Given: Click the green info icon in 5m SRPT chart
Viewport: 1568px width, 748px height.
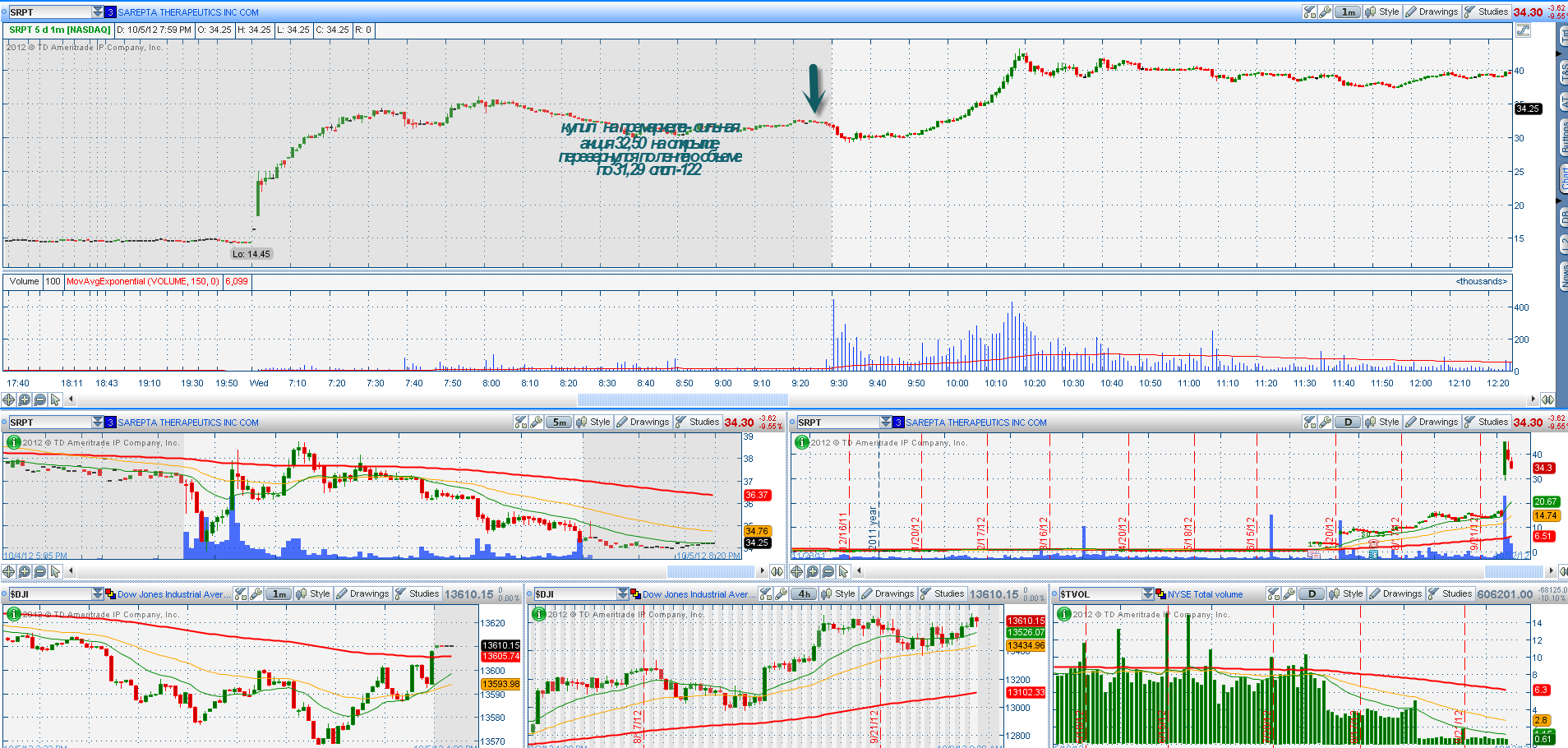Looking at the screenshot, I should pos(14,442).
